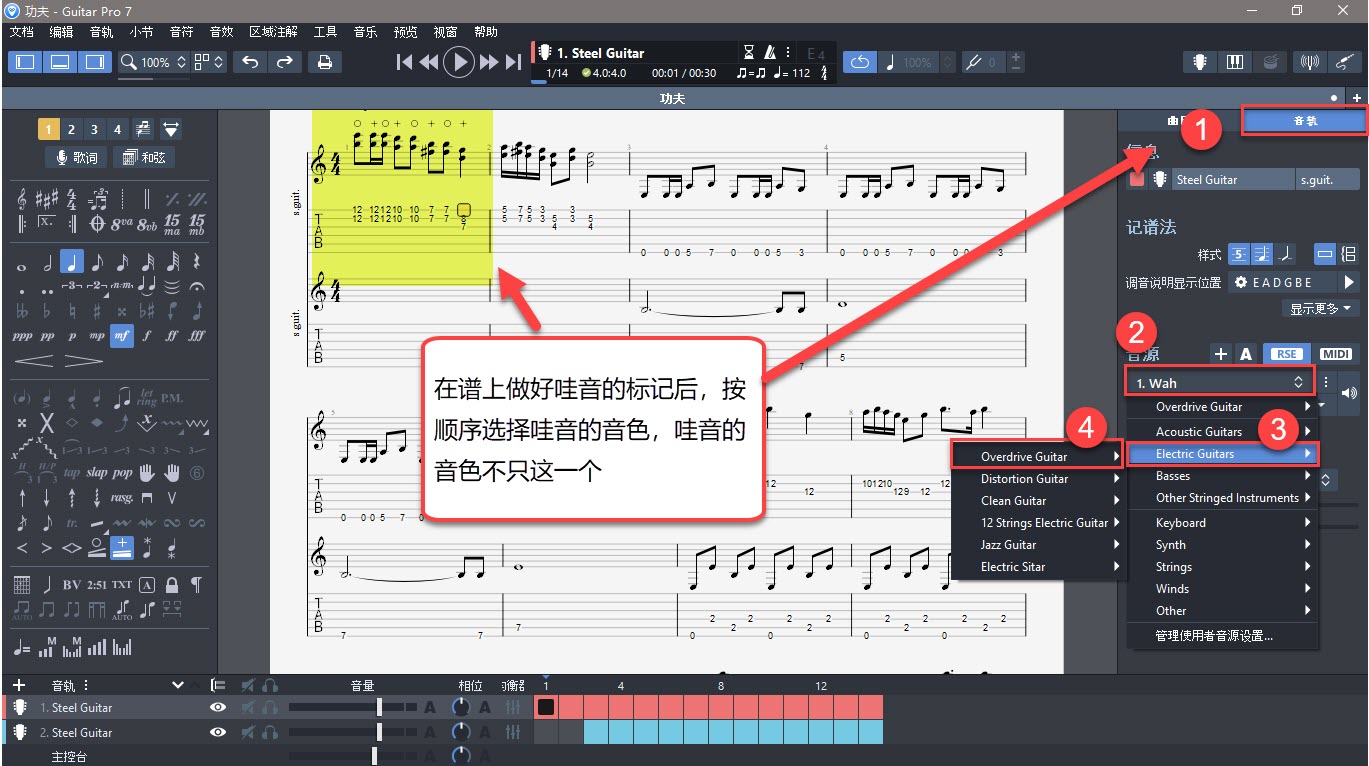Select the mezzo-forte mf dynamic
The image size is (1369, 766).
tap(122, 336)
